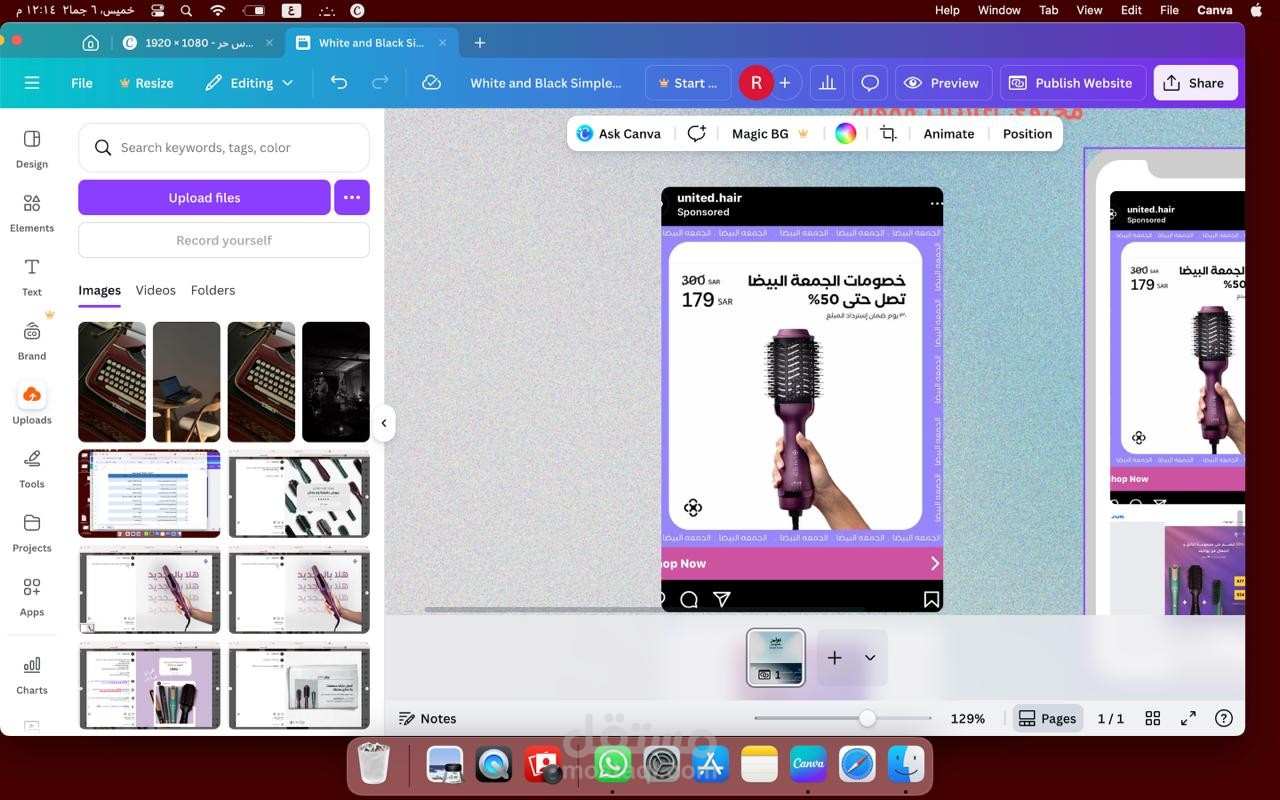This screenshot has height=800, width=1280.
Task: Open the insights chart icon
Action: (x=827, y=83)
